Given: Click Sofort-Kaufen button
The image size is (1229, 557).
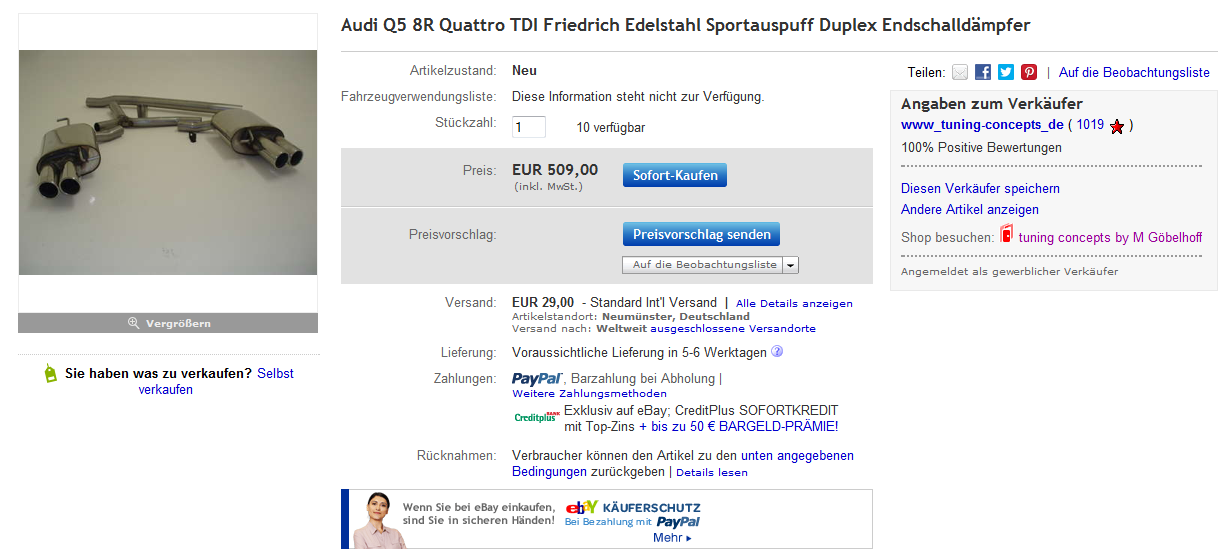Looking at the screenshot, I should click(x=675, y=175).
